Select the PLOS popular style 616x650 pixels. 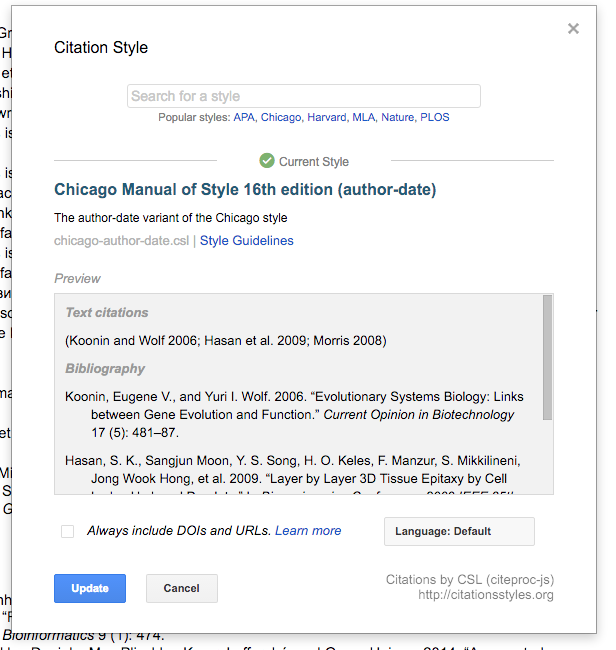[435, 117]
